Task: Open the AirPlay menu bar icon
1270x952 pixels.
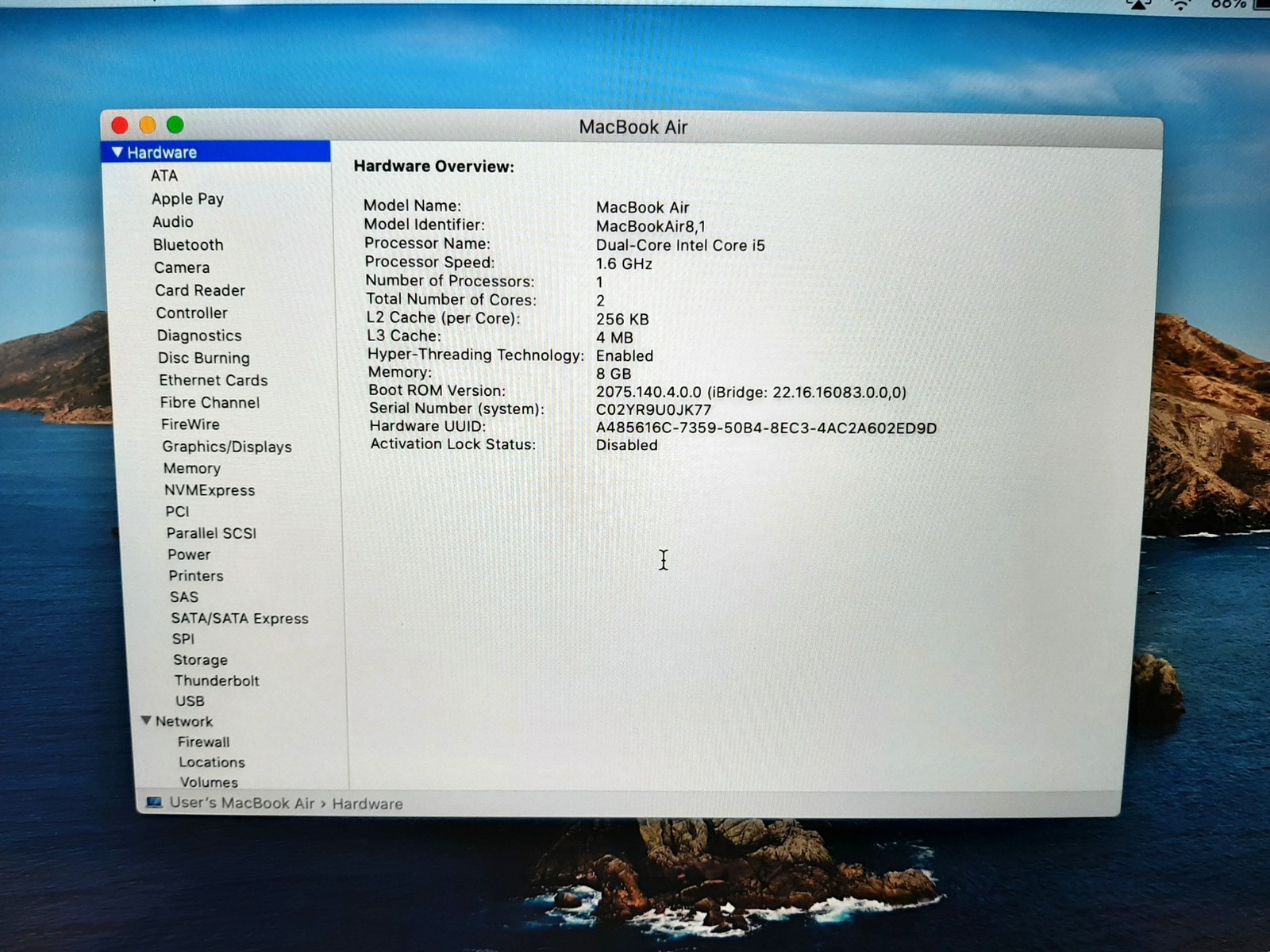Action: [x=1138, y=5]
